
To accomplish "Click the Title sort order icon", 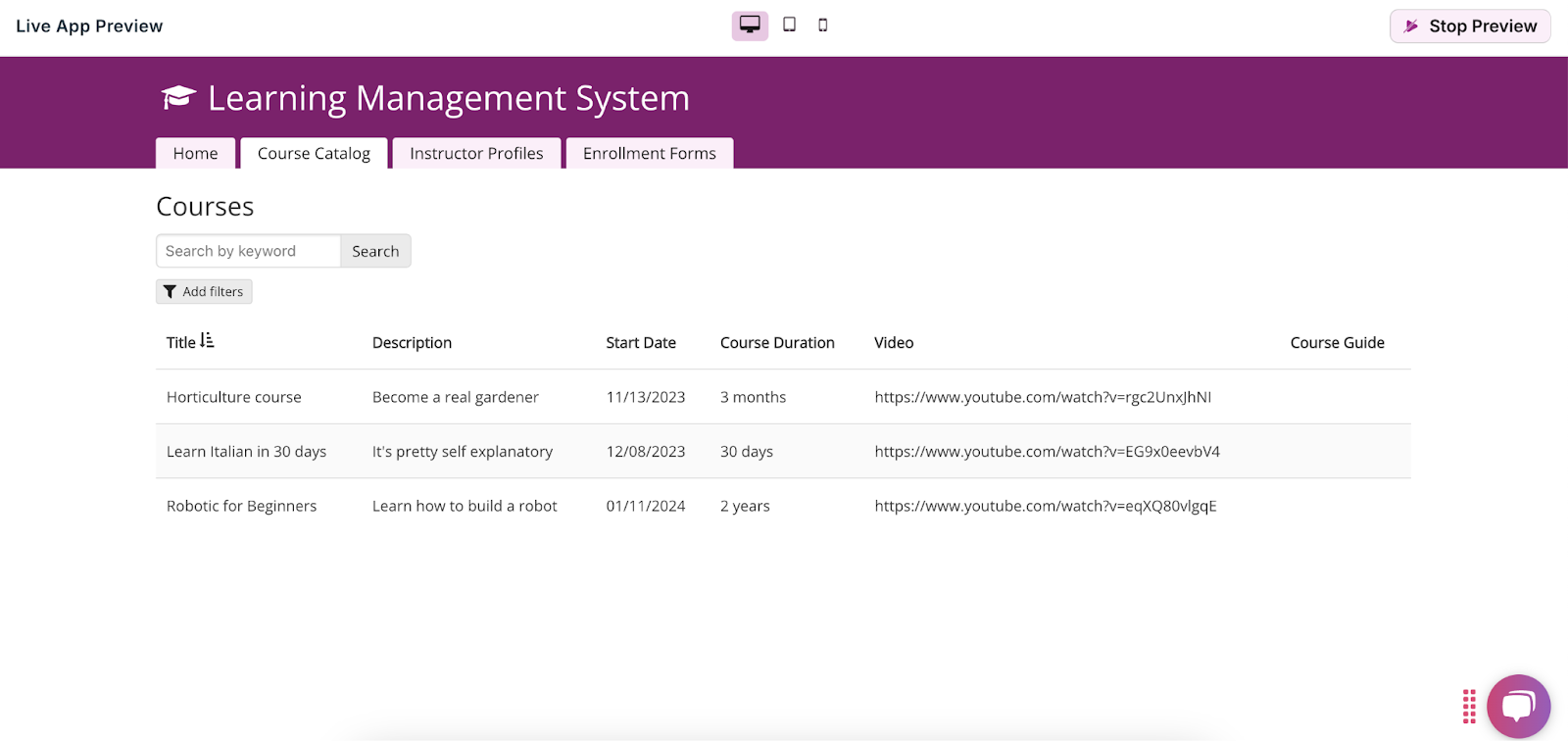I will (x=207, y=341).
